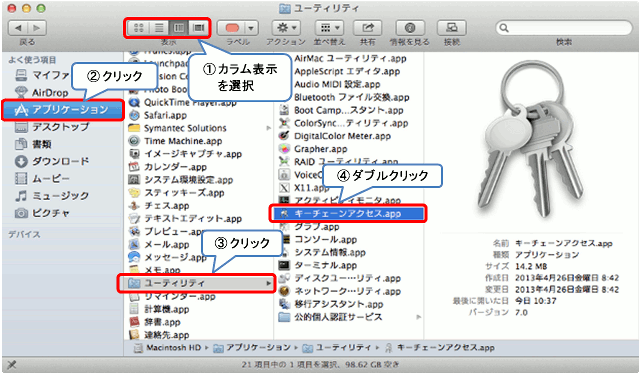The image size is (640, 374).
Task: Switch to list view
Action: (x=159, y=28)
